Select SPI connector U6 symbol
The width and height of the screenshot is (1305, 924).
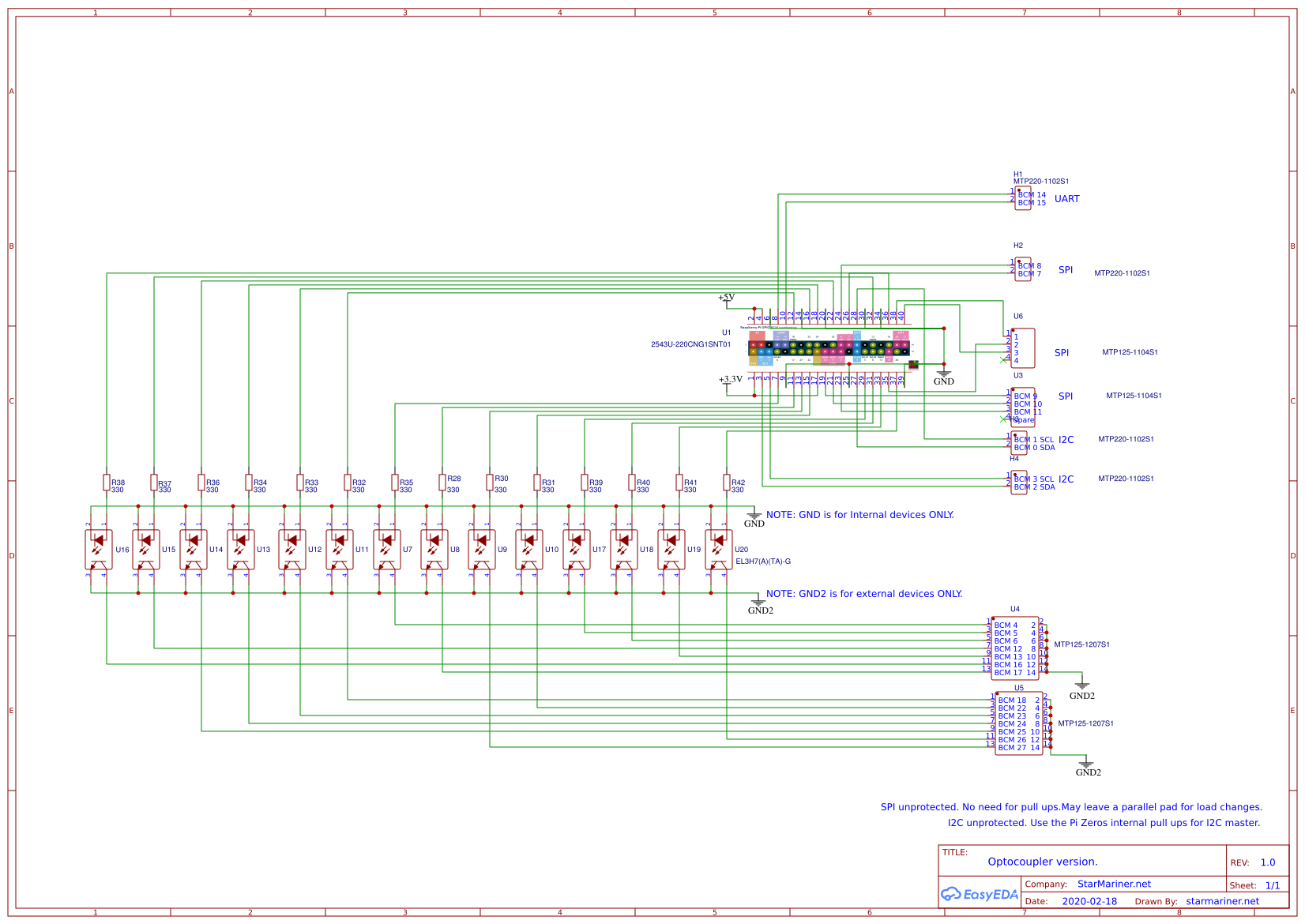[x=1021, y=346]
